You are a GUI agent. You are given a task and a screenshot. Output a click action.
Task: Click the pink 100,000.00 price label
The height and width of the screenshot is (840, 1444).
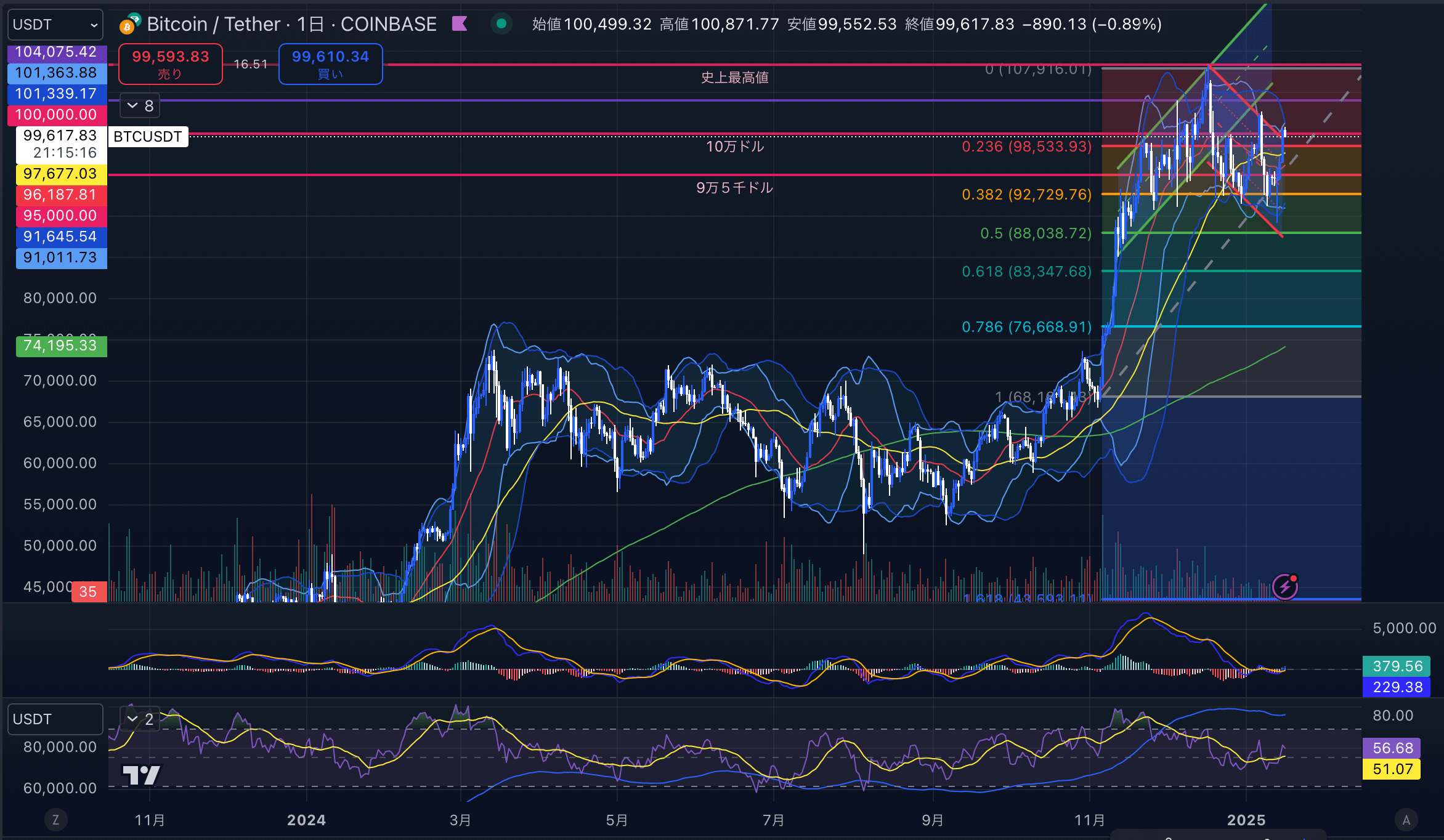point(57,115)
